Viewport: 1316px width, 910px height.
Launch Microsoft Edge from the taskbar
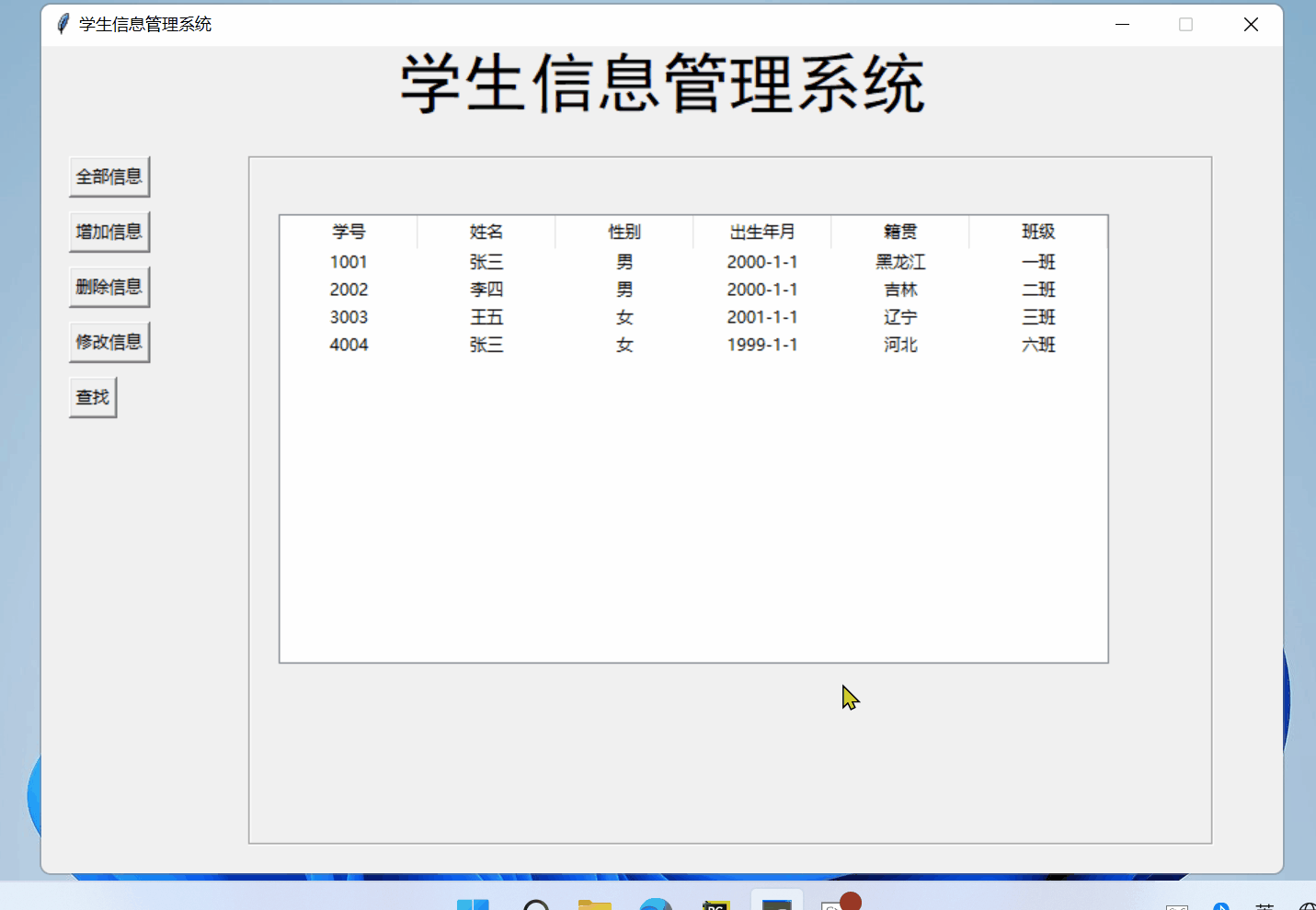656,905
